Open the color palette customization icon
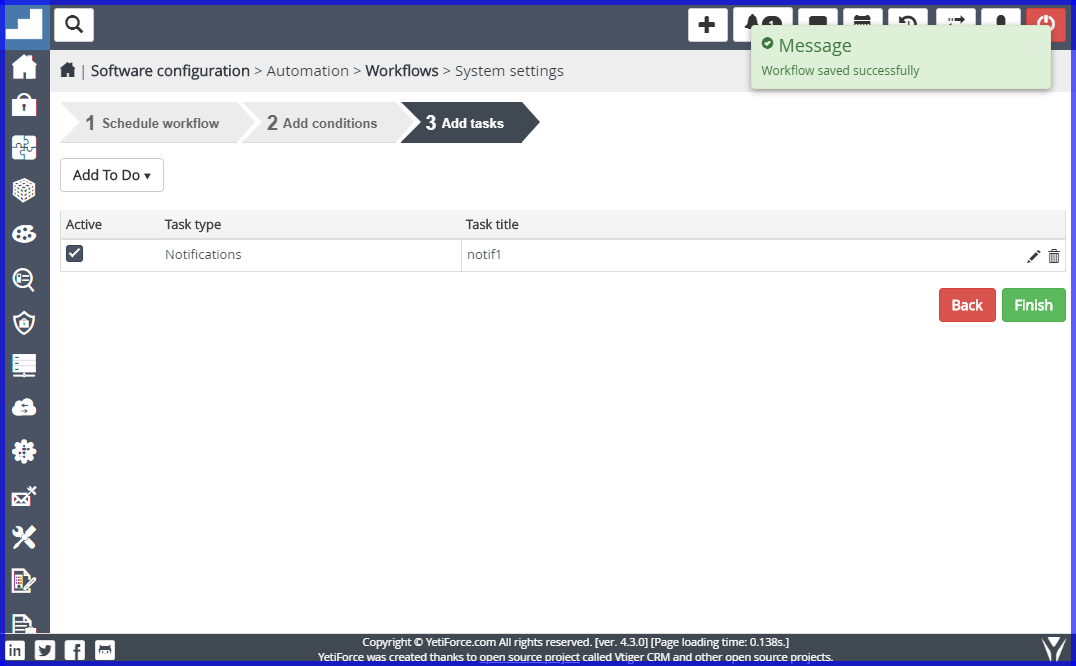 click(x=25, y=233)
